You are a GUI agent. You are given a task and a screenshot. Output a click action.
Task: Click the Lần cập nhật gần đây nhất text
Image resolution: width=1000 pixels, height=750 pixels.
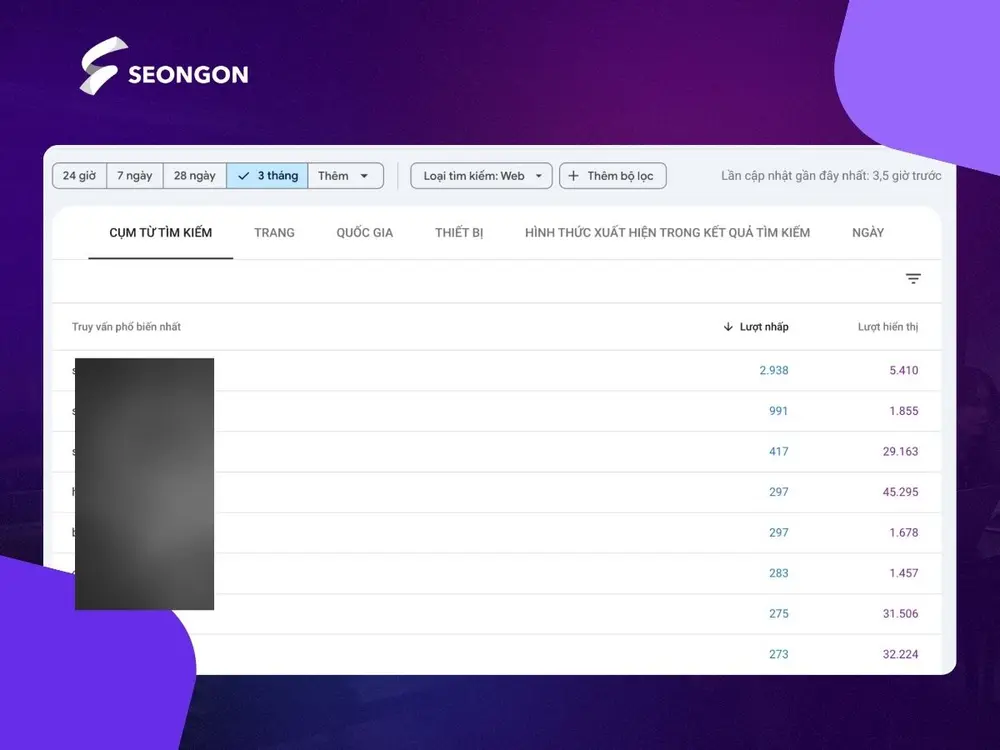tap(831, 176)
